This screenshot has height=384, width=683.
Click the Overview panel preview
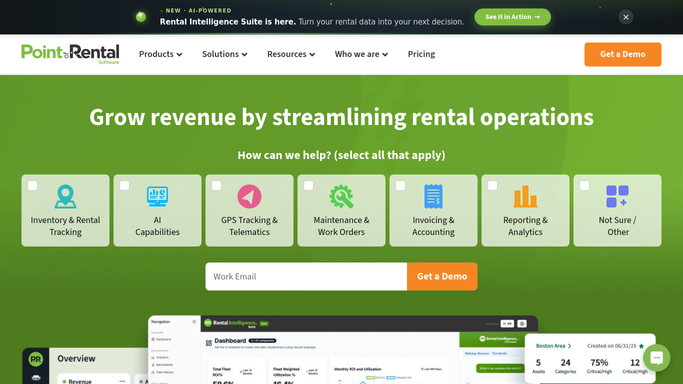pyautogui.click(x=85, y=366)
